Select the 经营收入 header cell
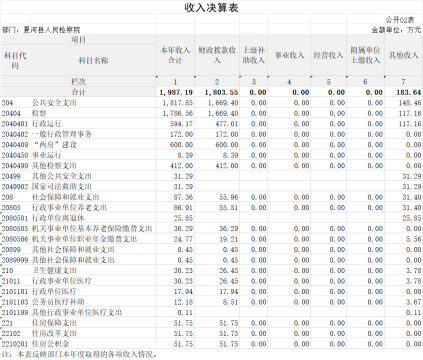 (x=328, y=55)
